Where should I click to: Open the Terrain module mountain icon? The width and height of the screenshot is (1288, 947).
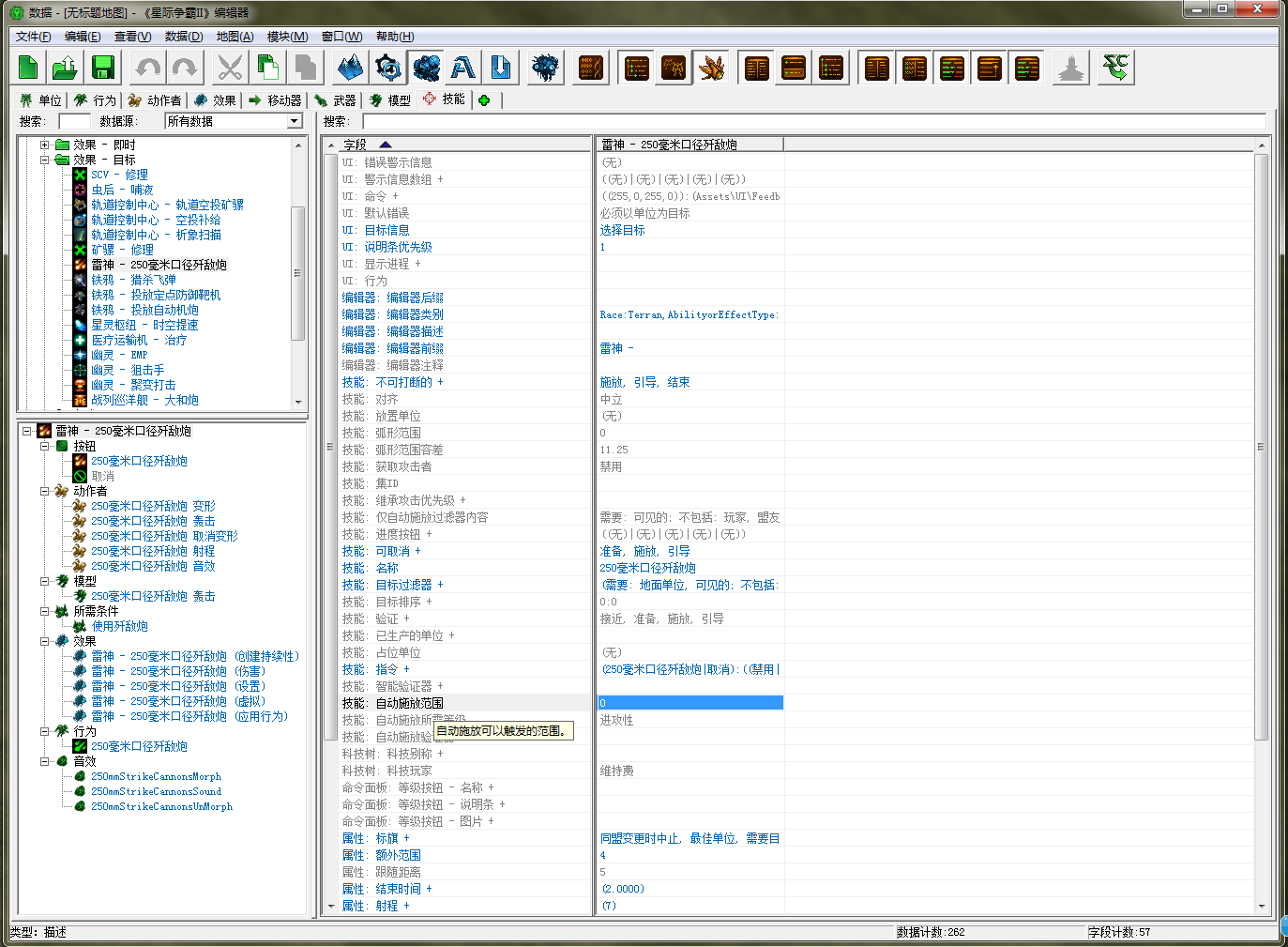click(350, 68)
